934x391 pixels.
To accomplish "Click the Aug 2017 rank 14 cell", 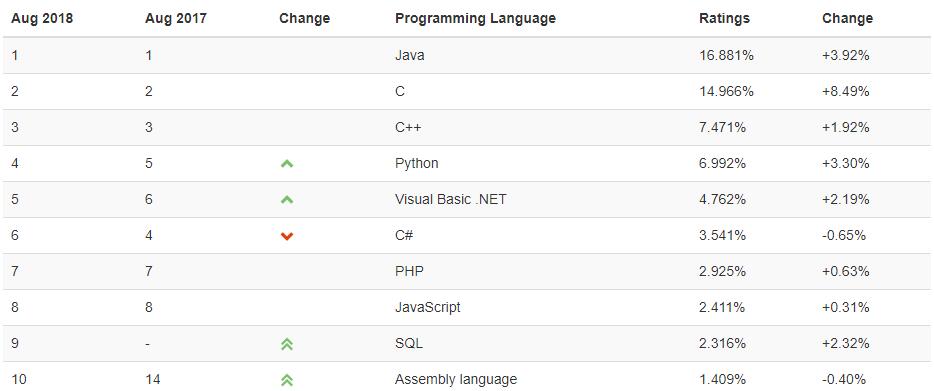I will coord(152,379).
